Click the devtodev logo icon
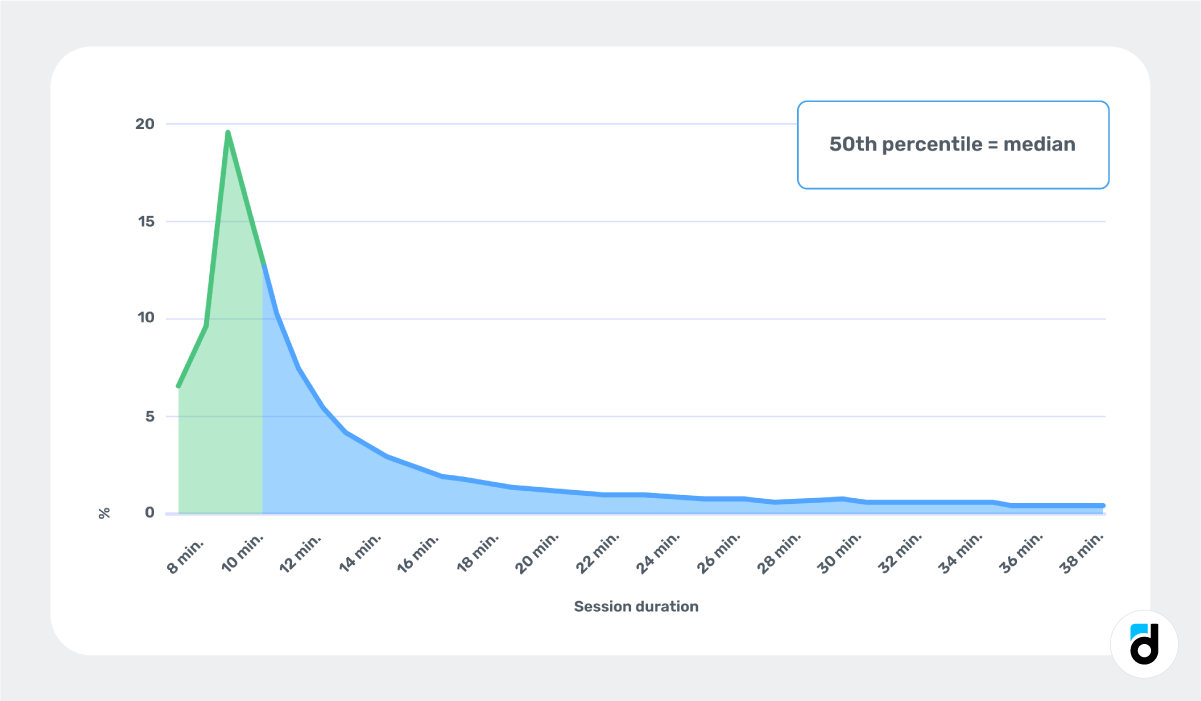Screen dimensions: 1201x701 point(1144,643)
